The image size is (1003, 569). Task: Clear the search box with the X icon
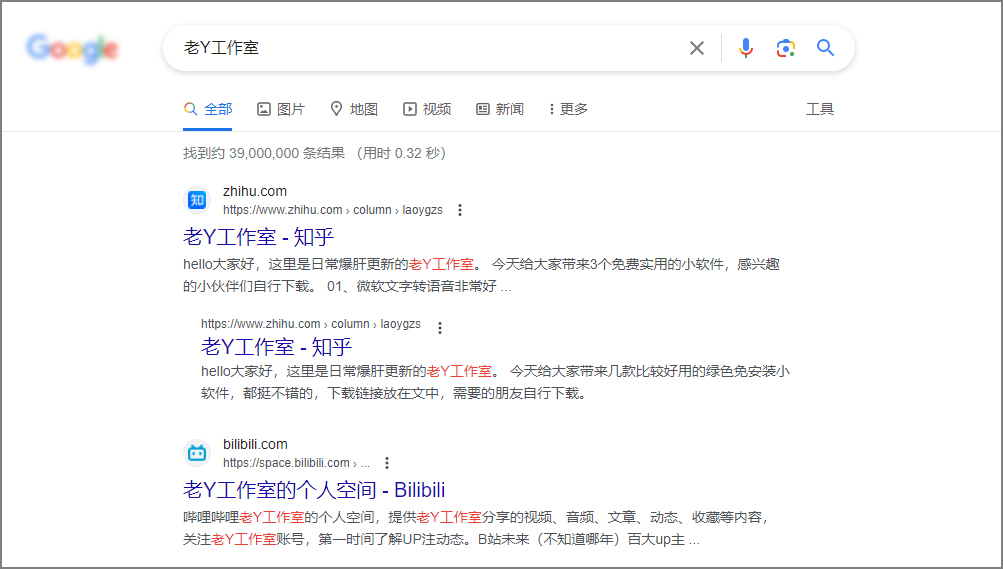tap(697, 48)
